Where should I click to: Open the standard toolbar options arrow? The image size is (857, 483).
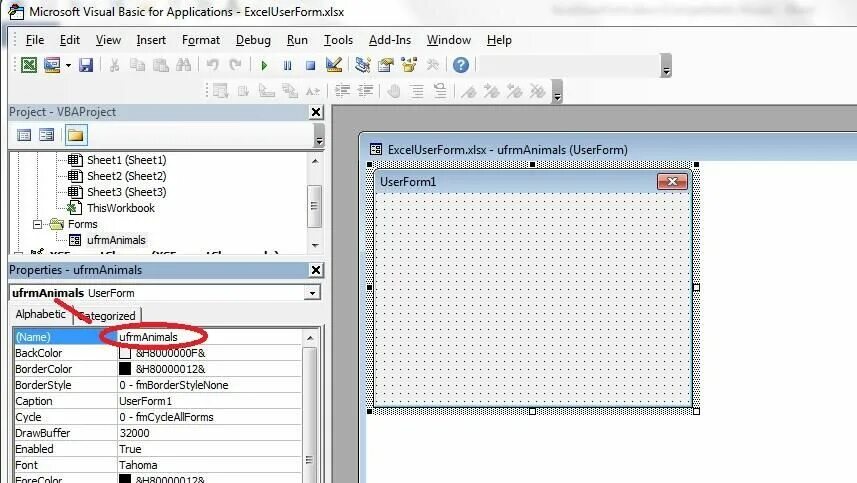point(666,66)
